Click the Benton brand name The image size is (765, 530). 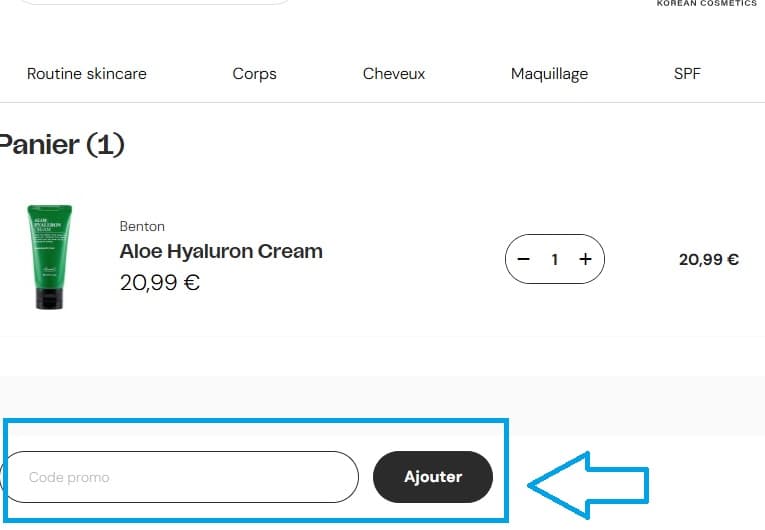pos(142,226)
